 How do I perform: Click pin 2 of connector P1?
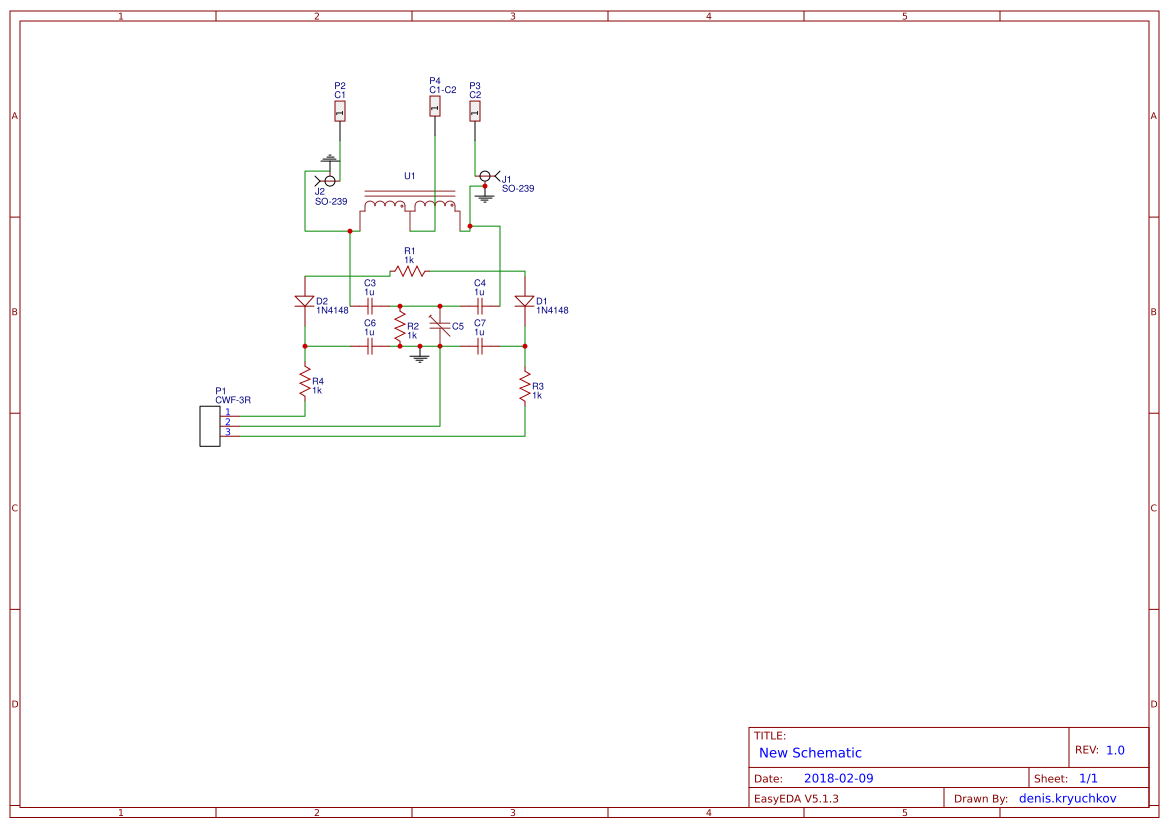[228, 422]
